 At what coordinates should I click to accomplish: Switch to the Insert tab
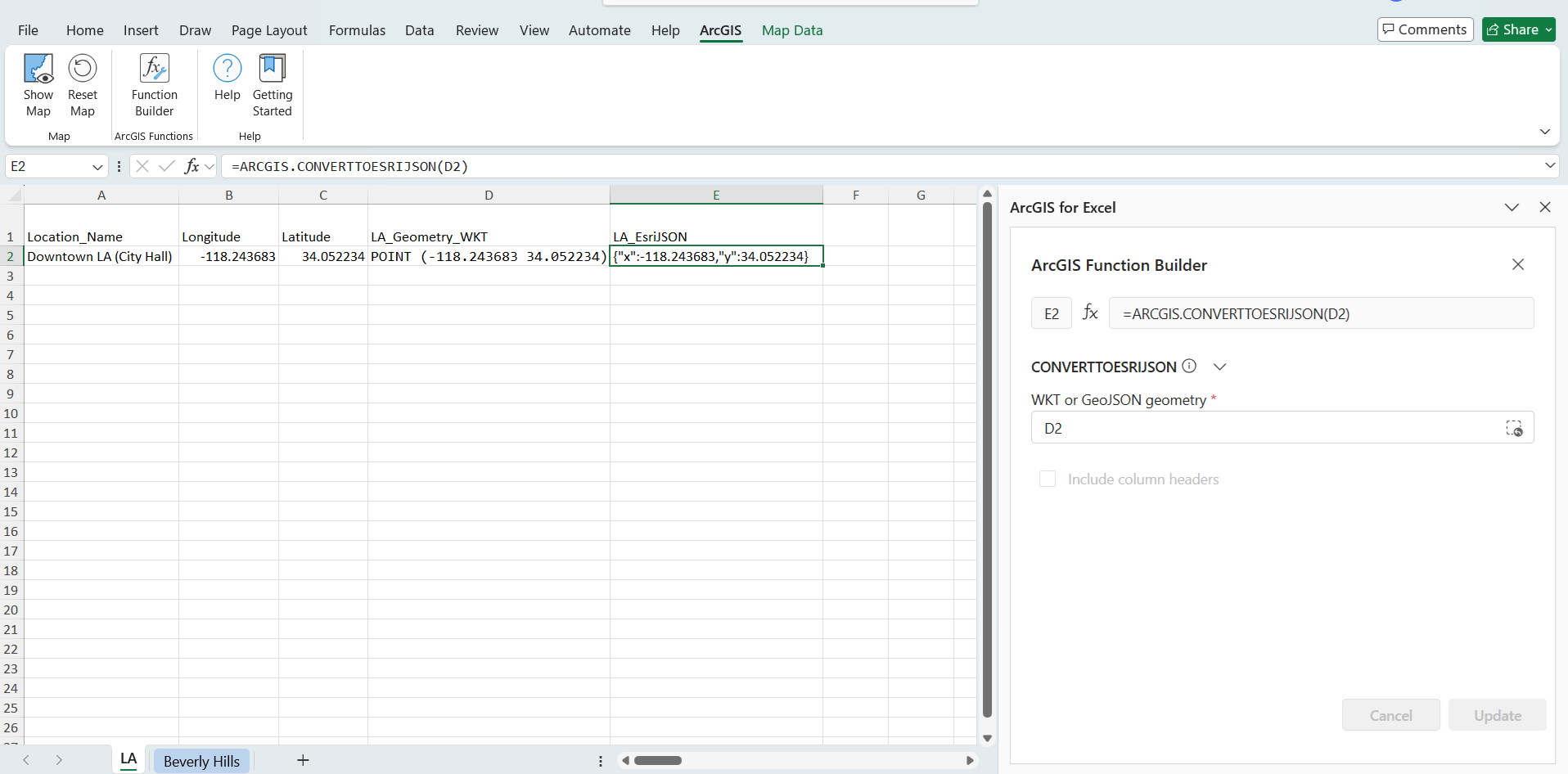pos(141,30)
